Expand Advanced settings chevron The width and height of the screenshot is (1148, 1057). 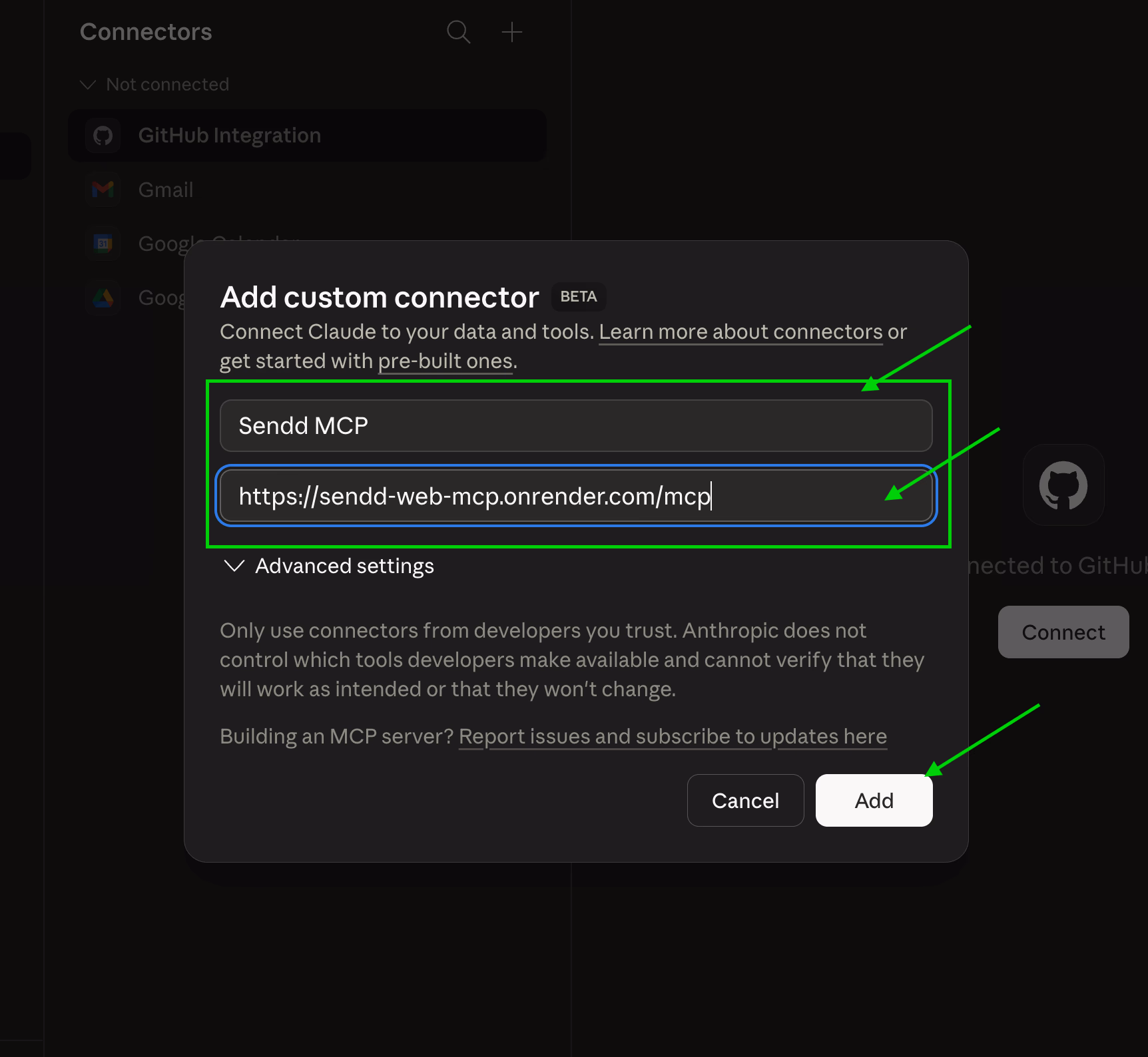click(234, 566)
